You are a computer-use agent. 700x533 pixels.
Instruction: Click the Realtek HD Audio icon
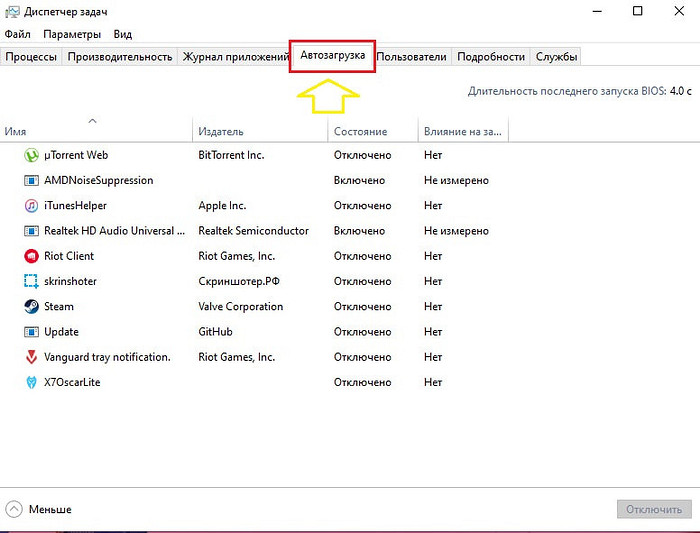(x=31, y=231)
